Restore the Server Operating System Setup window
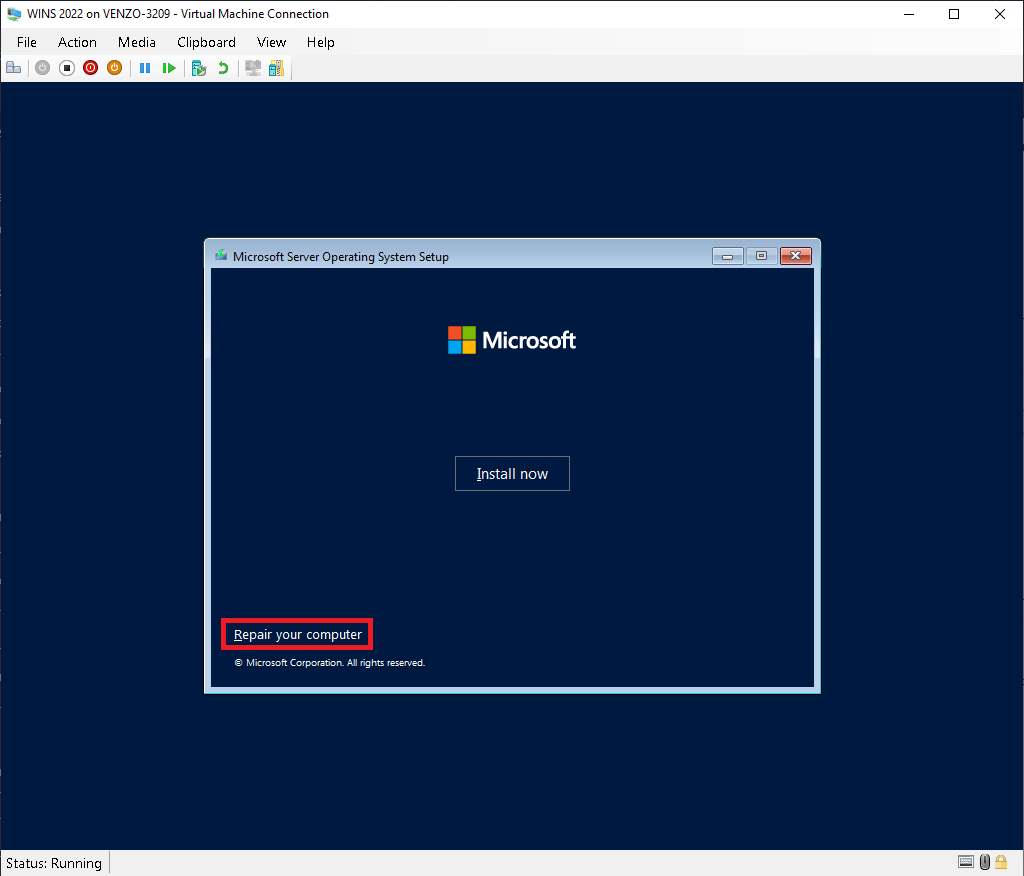This screenshot has width=1024, height=876. coord(761,256)
